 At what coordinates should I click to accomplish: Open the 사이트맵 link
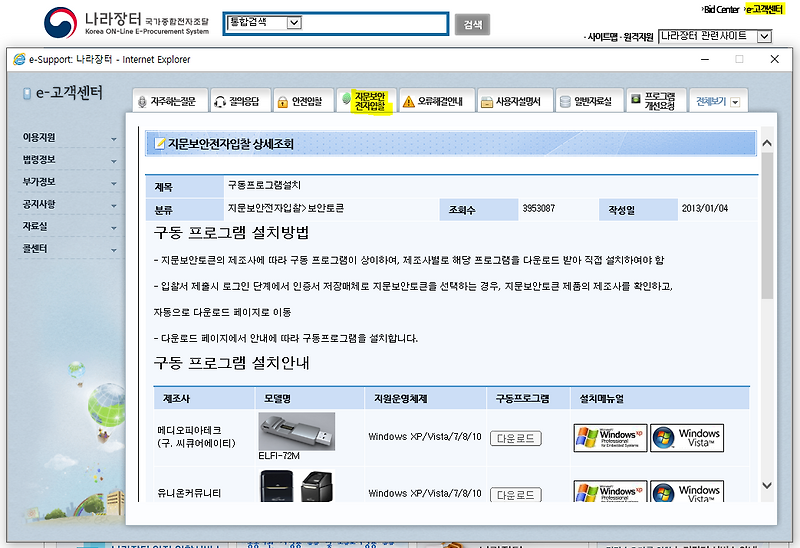tap(601, 37)
